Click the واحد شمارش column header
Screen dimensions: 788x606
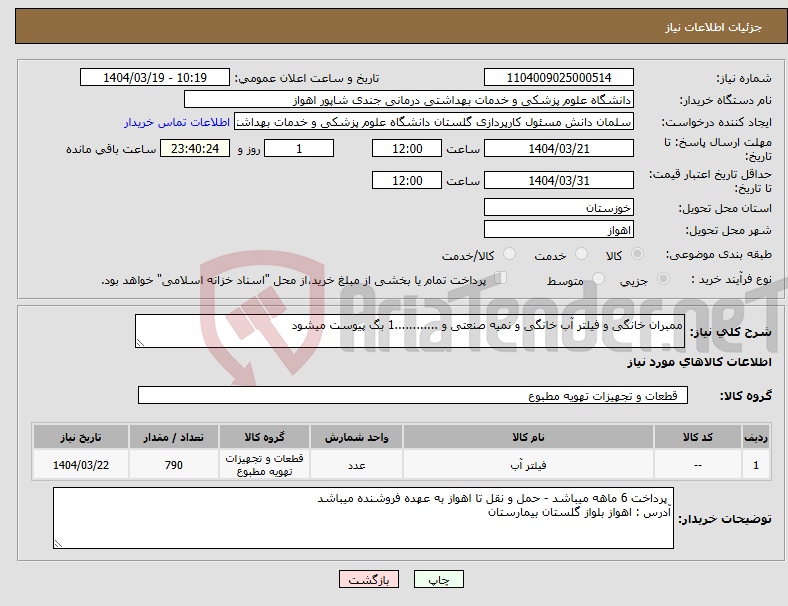[356, 437]
